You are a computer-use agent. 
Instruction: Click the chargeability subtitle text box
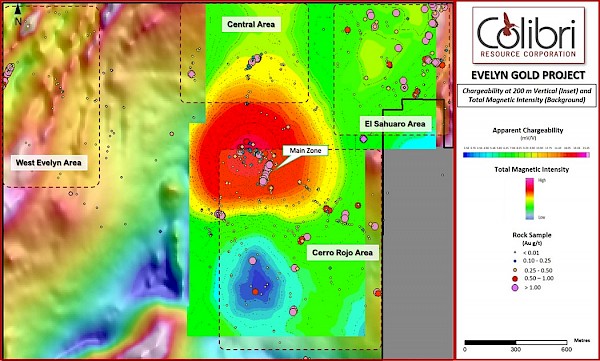click(527, 95)
